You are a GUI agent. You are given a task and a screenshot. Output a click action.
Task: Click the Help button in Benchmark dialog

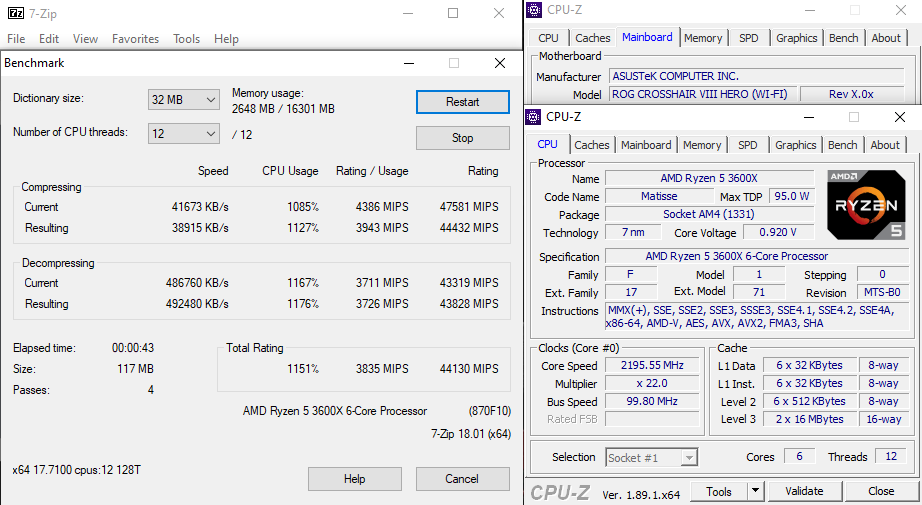tap(355, 479)
